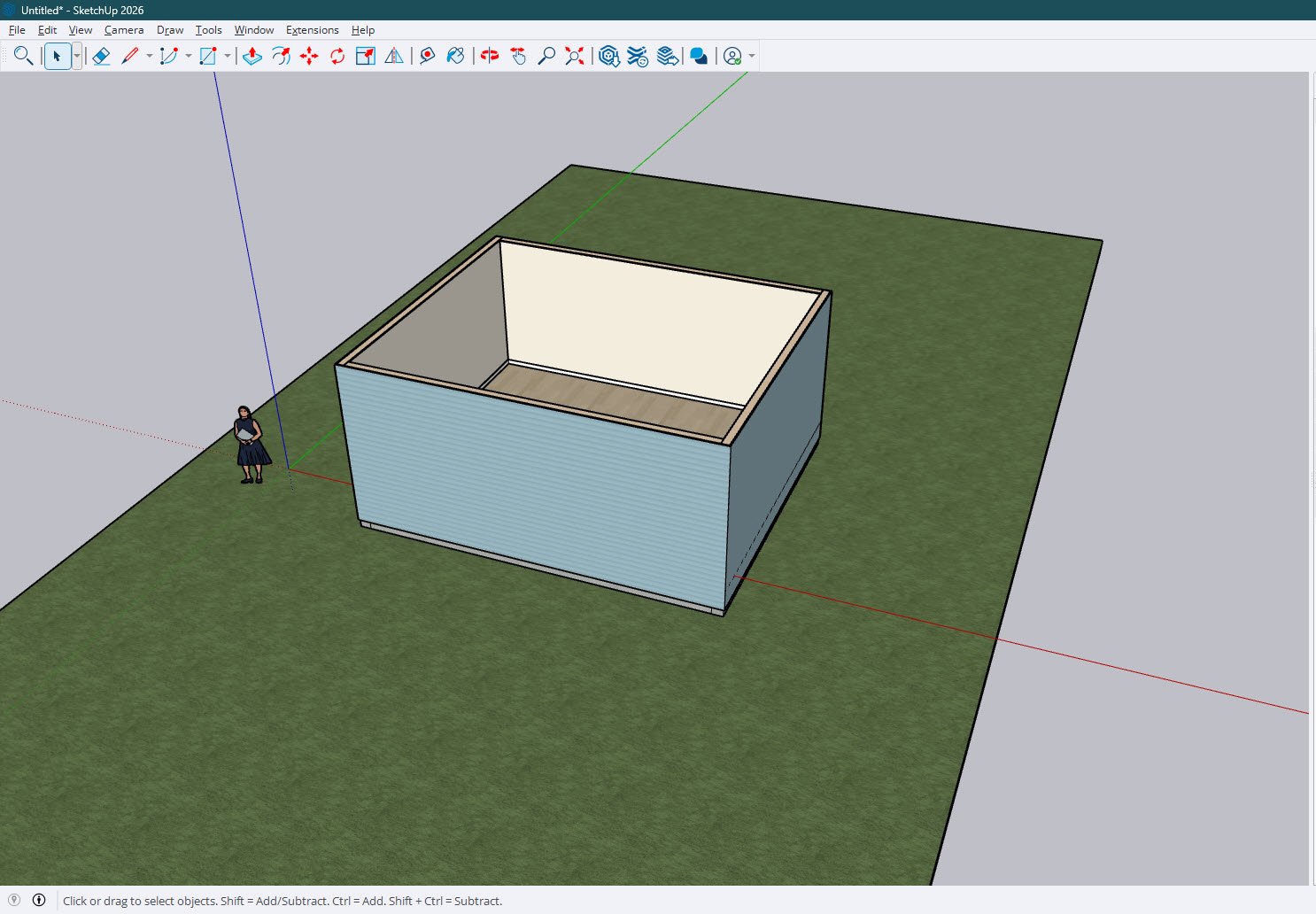Select the Eraser tool
This screenshot has width=1316, height=914.
click(101, 57)
